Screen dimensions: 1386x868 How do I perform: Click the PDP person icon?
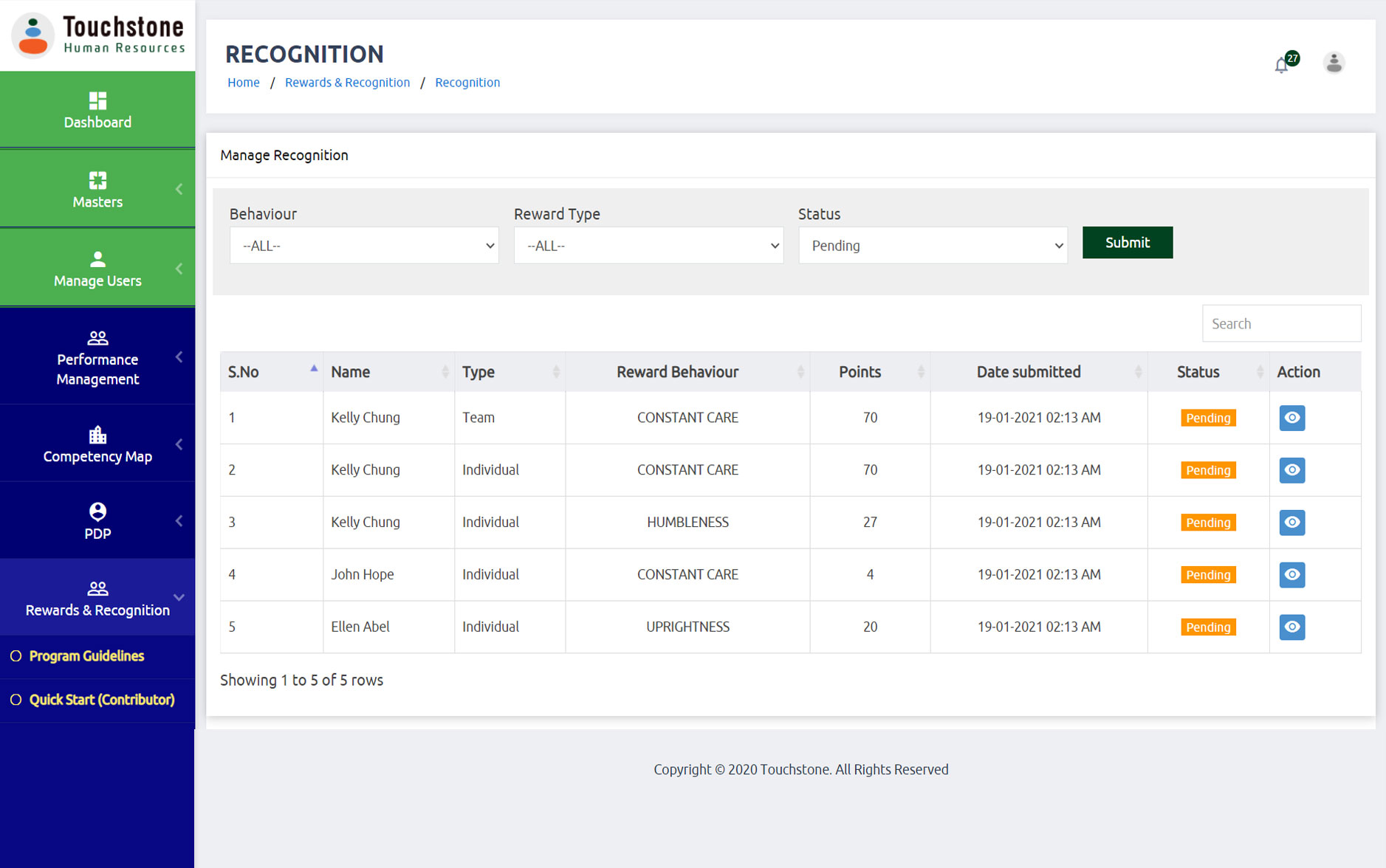point(97,512)
